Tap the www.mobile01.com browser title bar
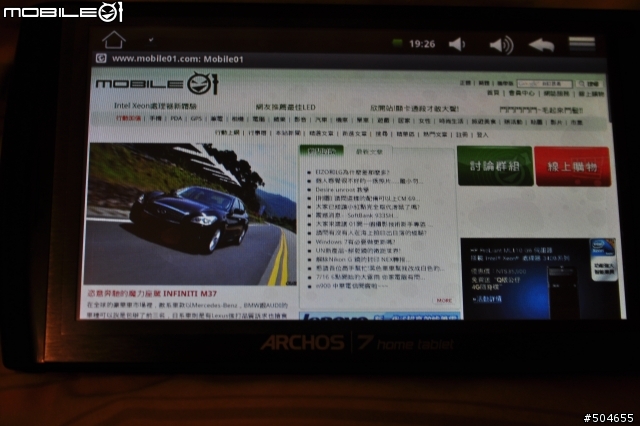This screenshot has width=640, height=426. coord(349,59)
